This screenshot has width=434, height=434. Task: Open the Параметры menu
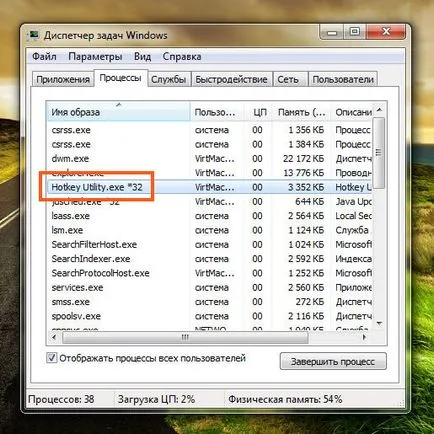click(95, 56)
